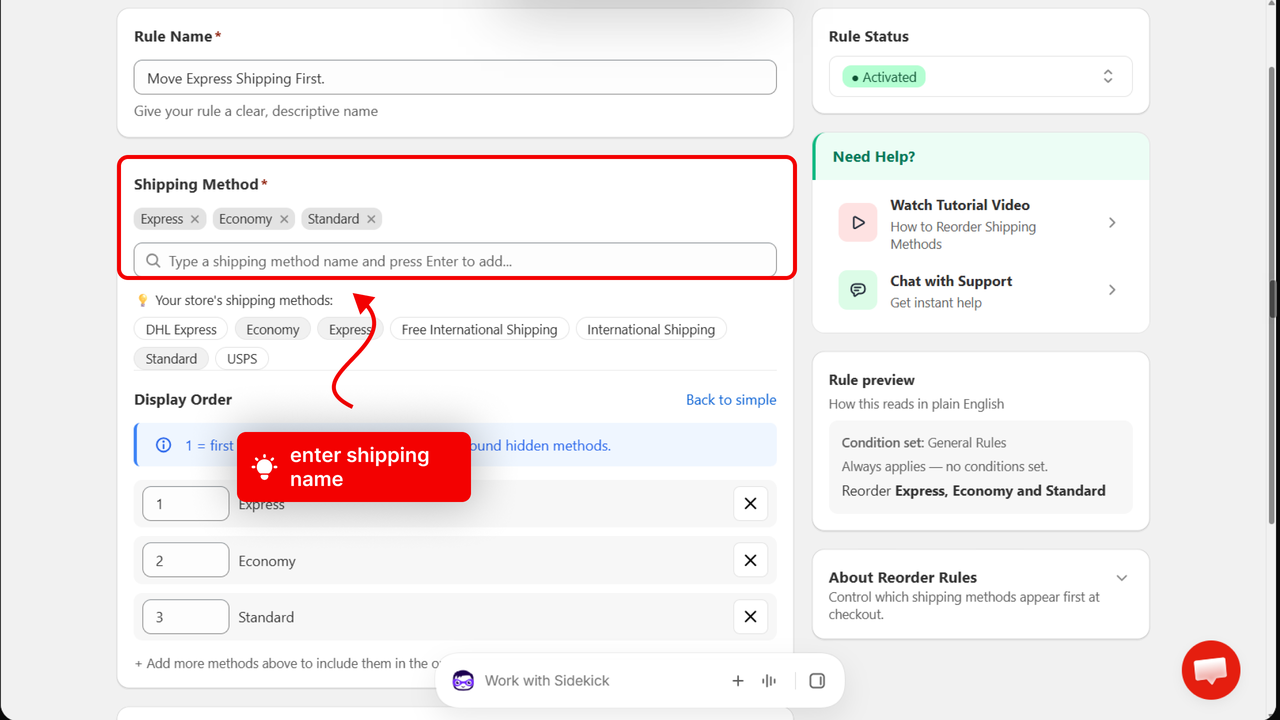Screen dimensions: 1280x720
Task: Edit the order number field for Standard
Action: tap(186, 617)
